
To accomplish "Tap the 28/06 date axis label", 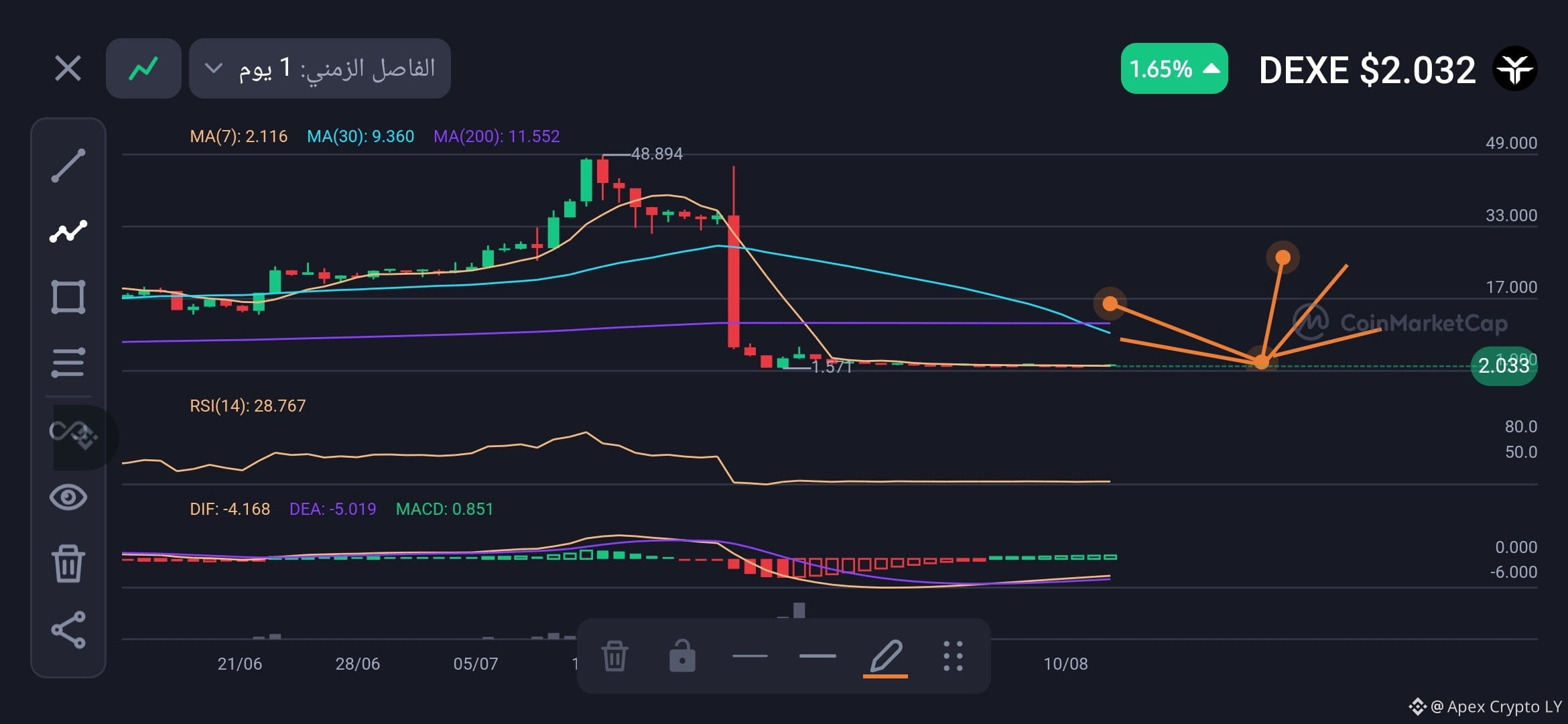I will (357, 664).
